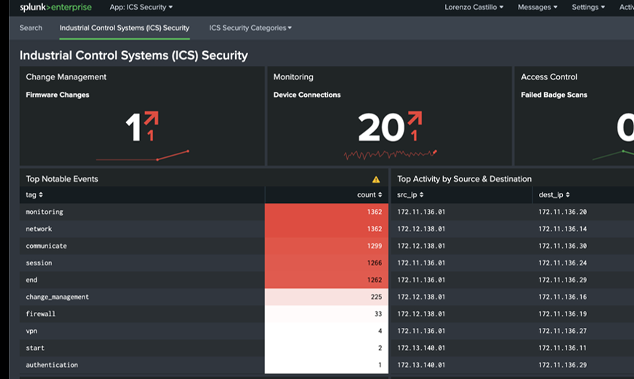Select the network tag row
The image size is (634, 379).
204,229
